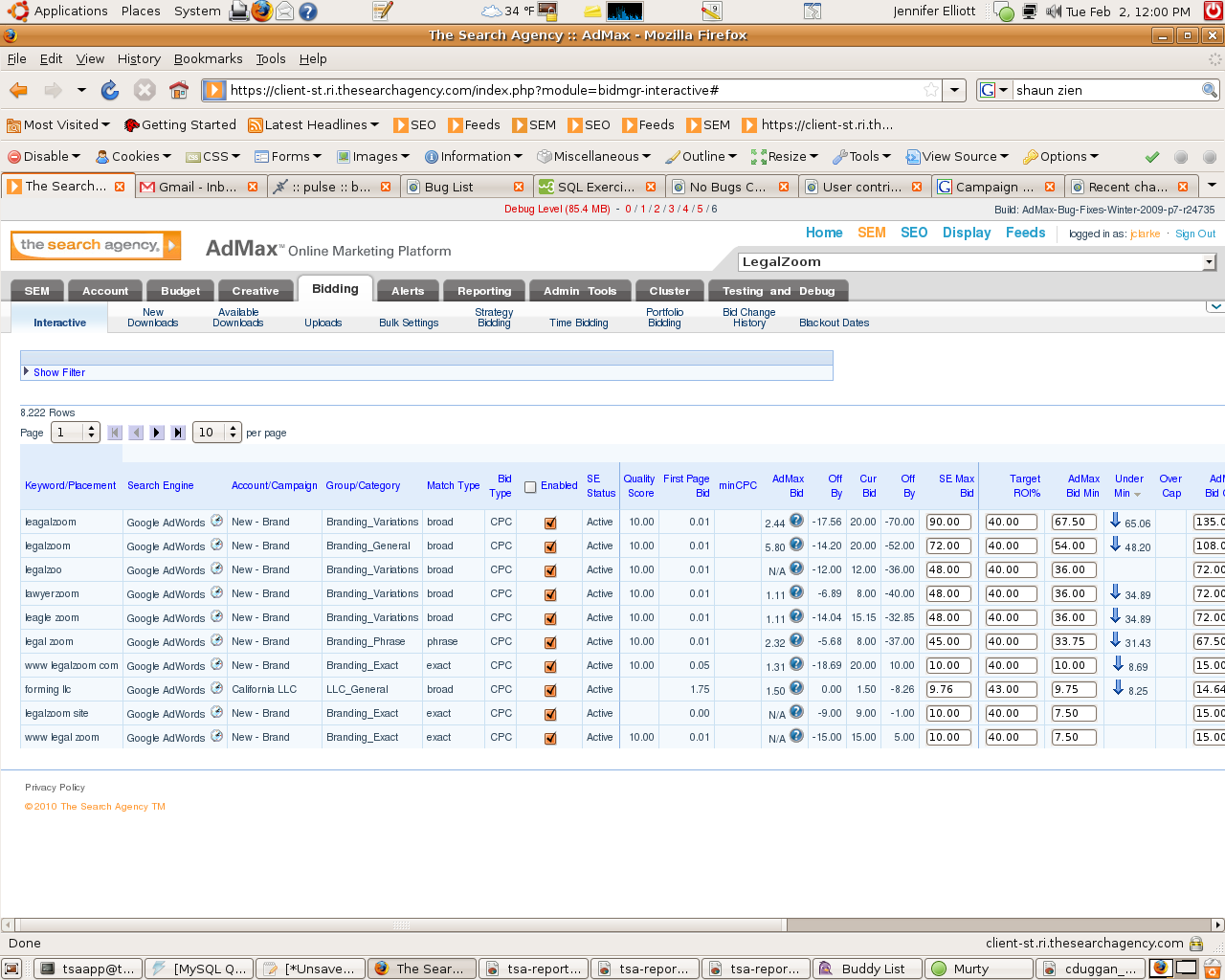Click the Sign Out link

(1195, 234)
